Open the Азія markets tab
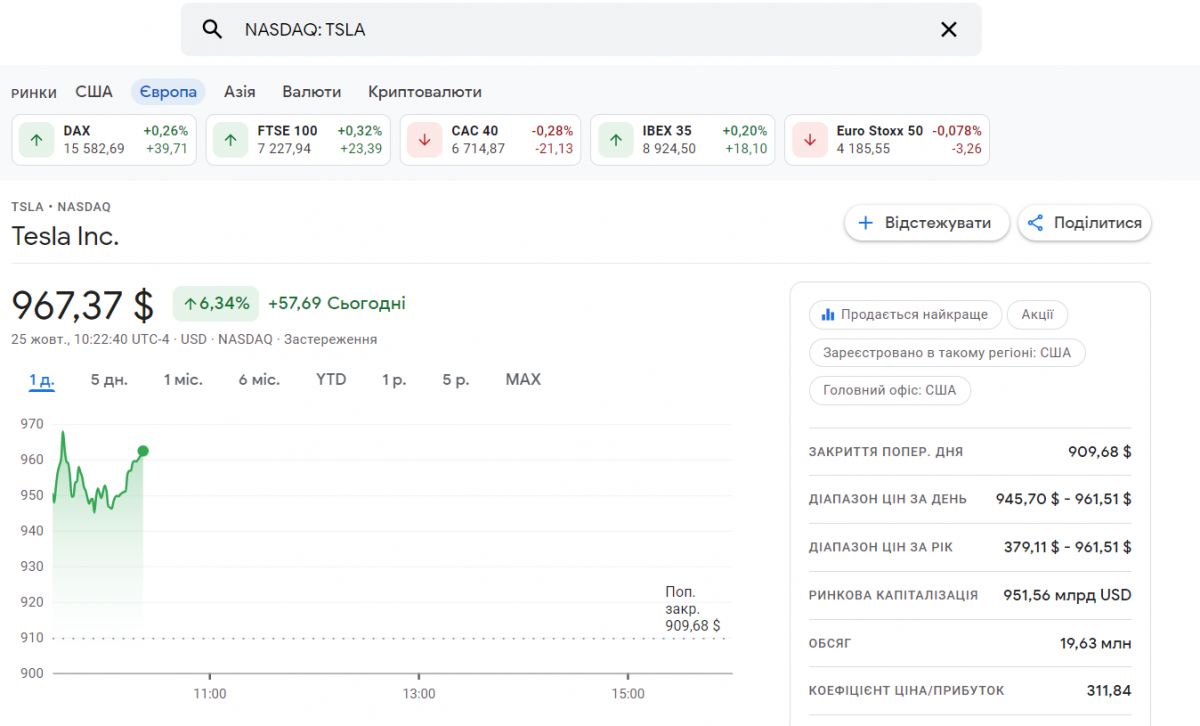The height and width of the screenshot is (726, 1200). coord(240,92)
